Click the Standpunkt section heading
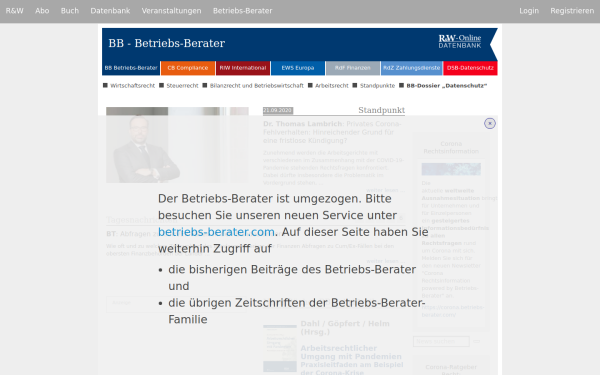This screenshot has width=600, height=375. (382, 110)
